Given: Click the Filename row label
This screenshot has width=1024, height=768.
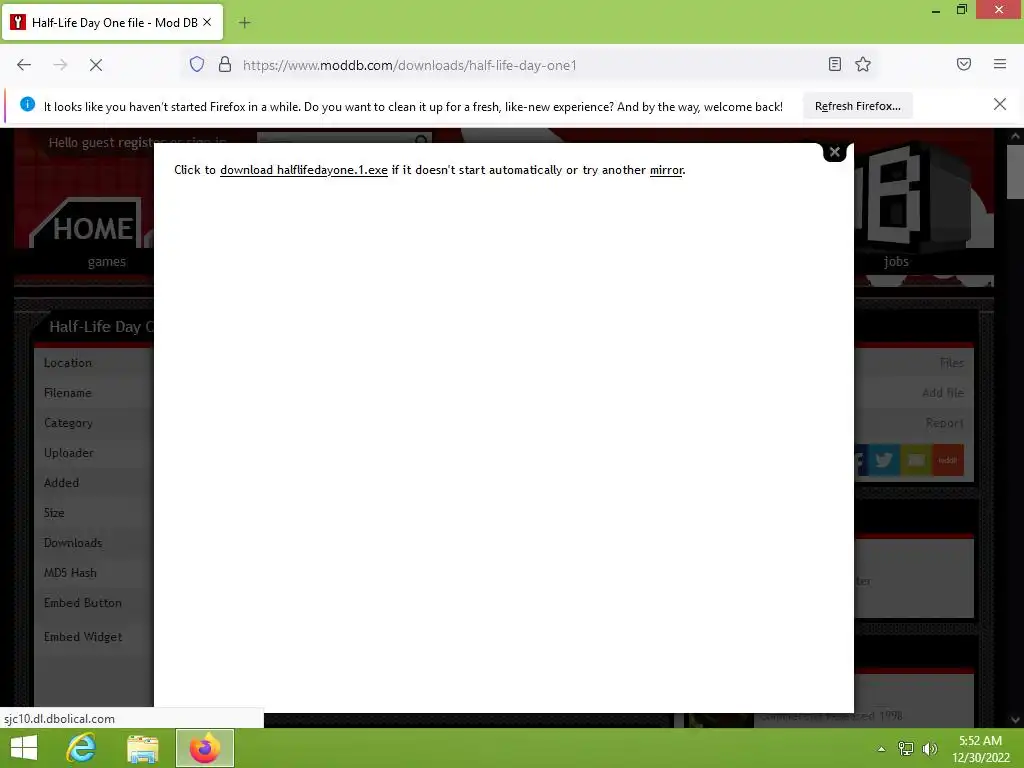Looking at the screenshot, I should click(x=68, y=392).
